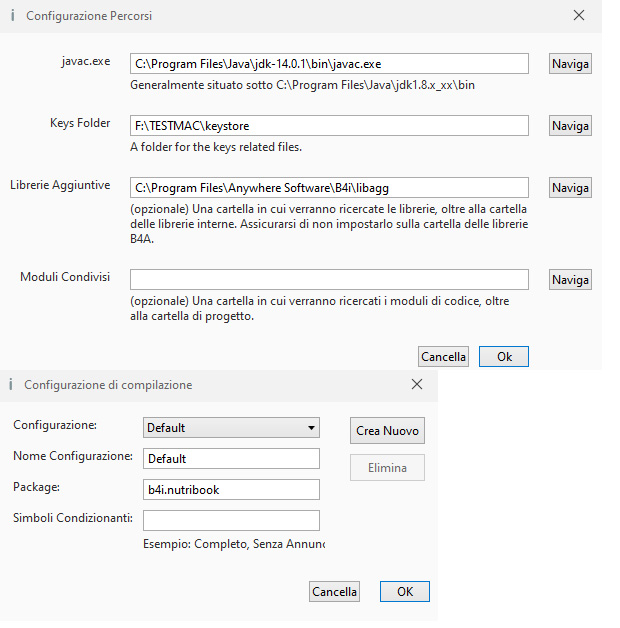Close the Configurazione di compilazione dialog
Viewport: 620px width, 628px height.
tap(417, 384)
